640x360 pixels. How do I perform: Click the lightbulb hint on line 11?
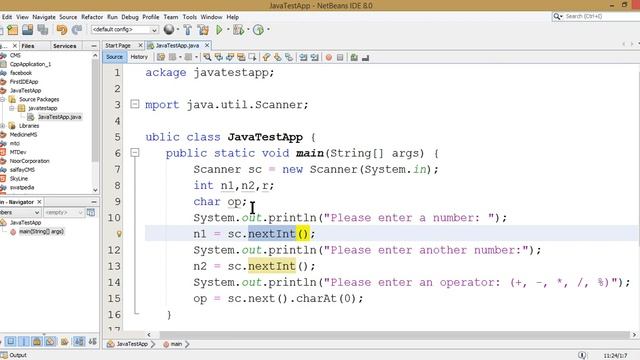point(119,234)
